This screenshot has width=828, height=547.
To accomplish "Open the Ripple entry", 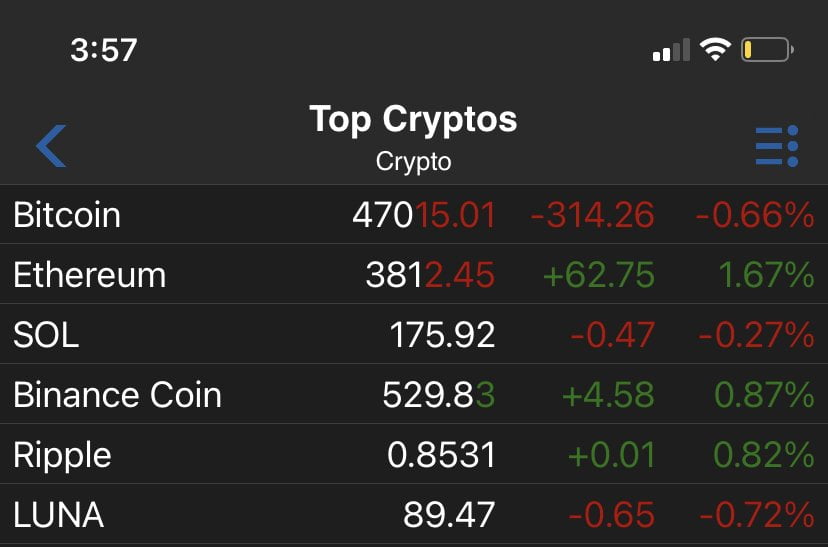I will tap(62, 455).
